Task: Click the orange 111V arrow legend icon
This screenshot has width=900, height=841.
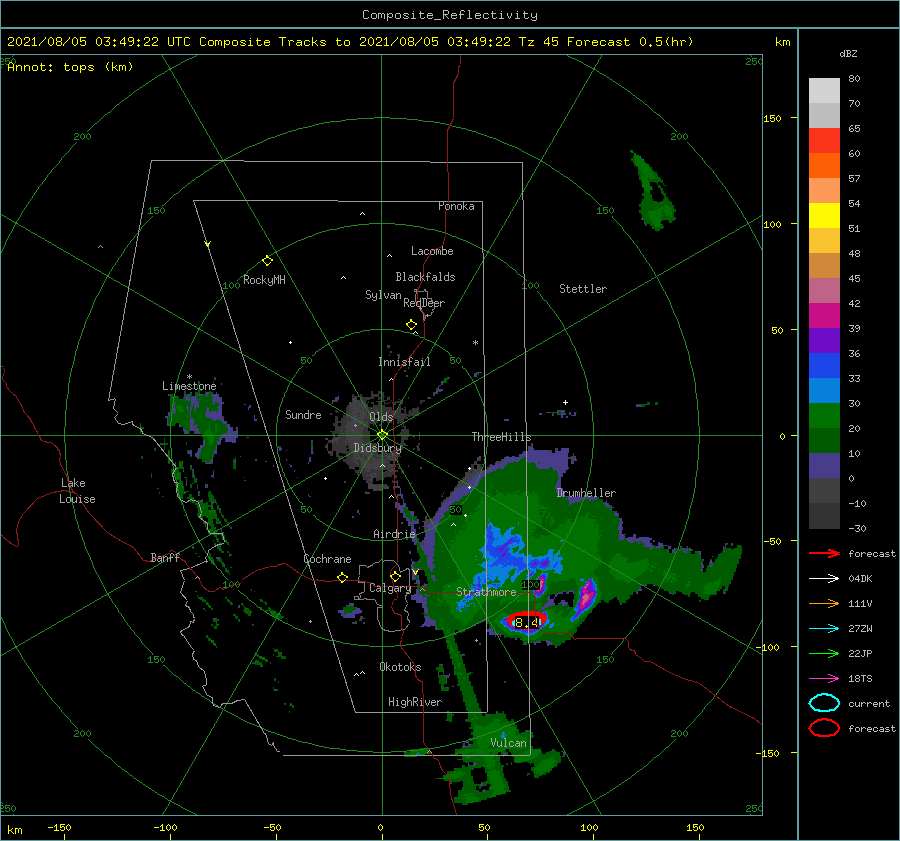Action: pos(824,603)
